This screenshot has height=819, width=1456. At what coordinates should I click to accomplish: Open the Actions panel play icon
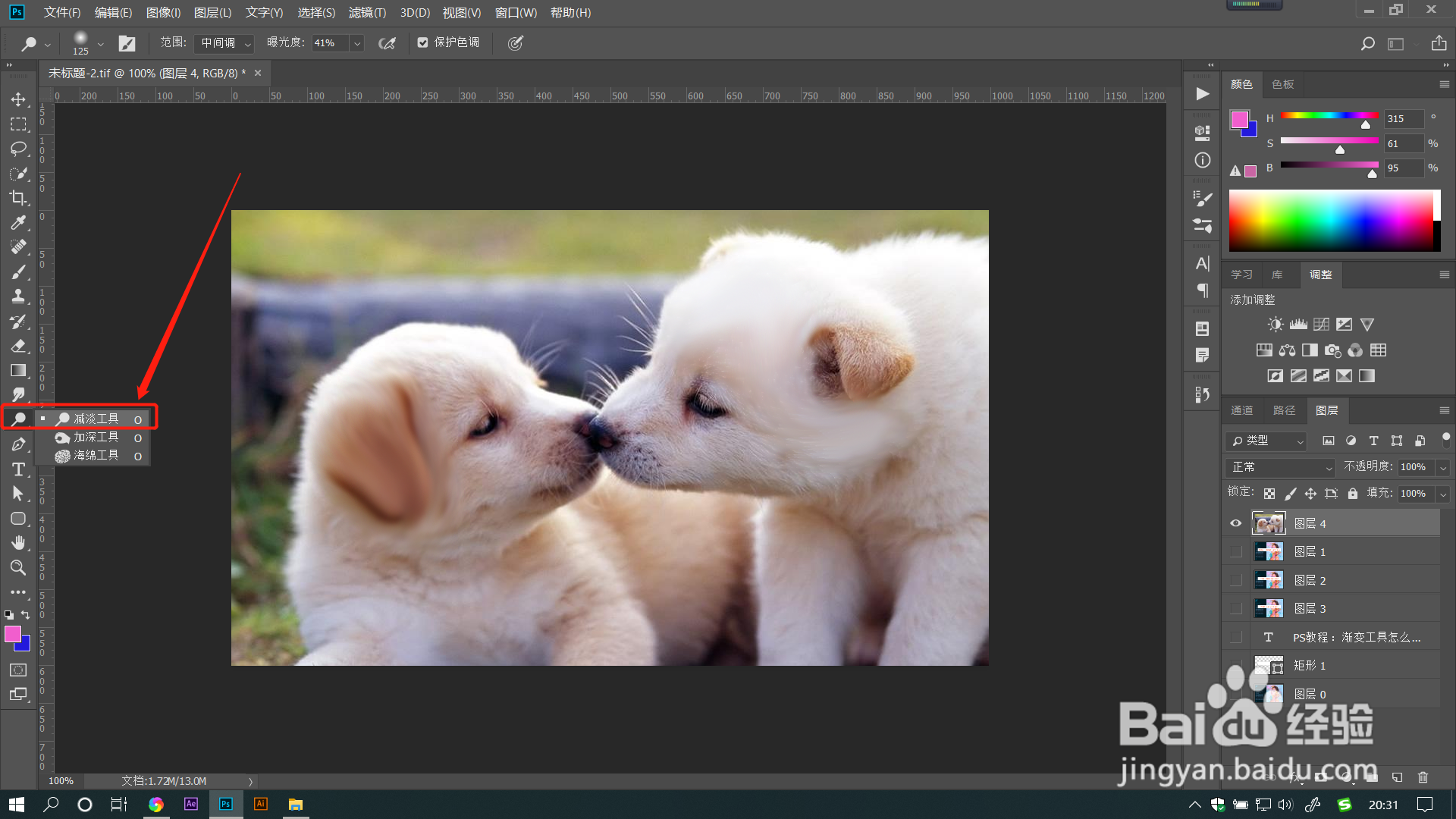coord(1202,94)
